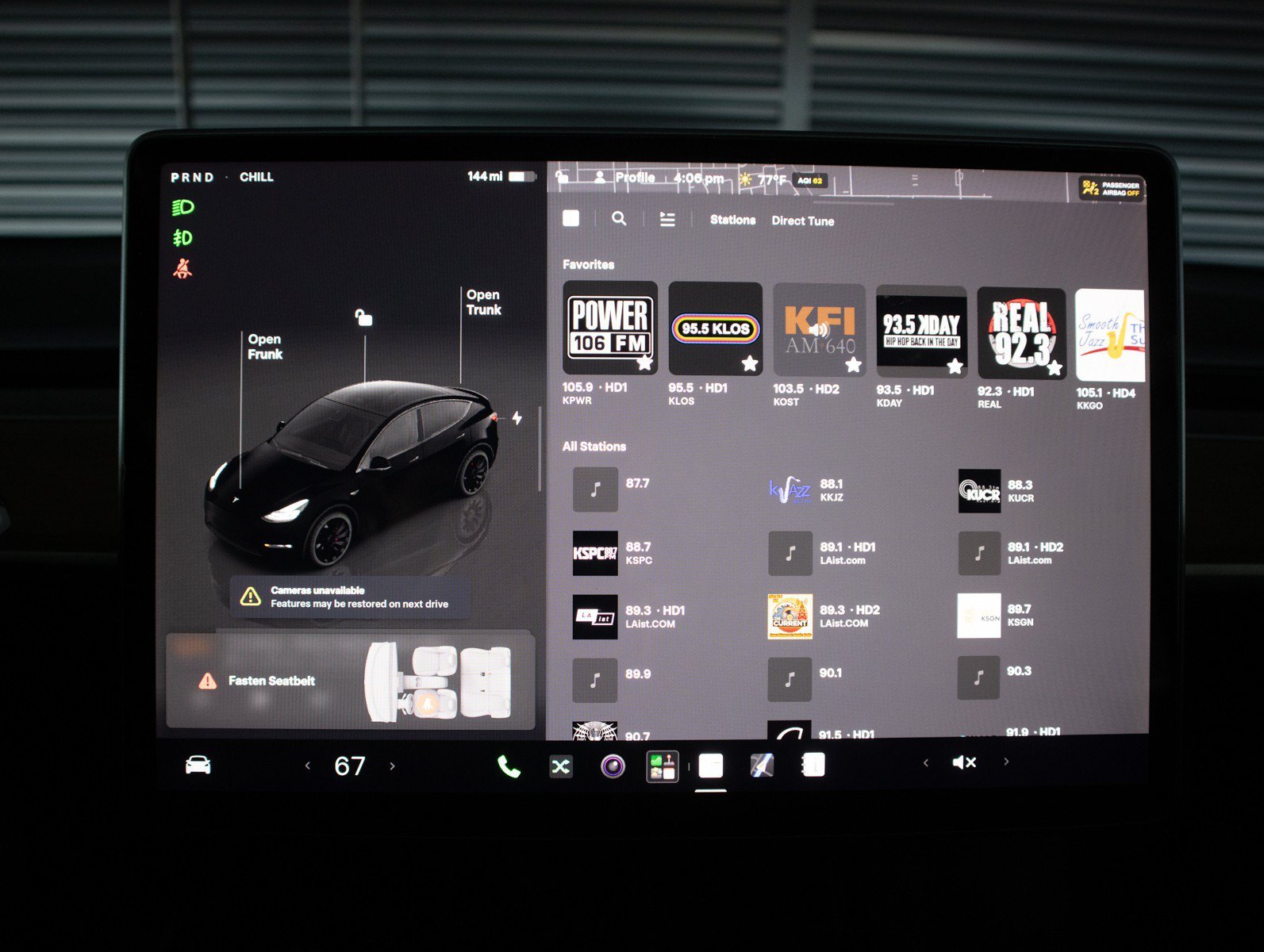The width and height of the screenshot is (1264, 952).
Task: Open the navigation arrow app
Action: 762,766
